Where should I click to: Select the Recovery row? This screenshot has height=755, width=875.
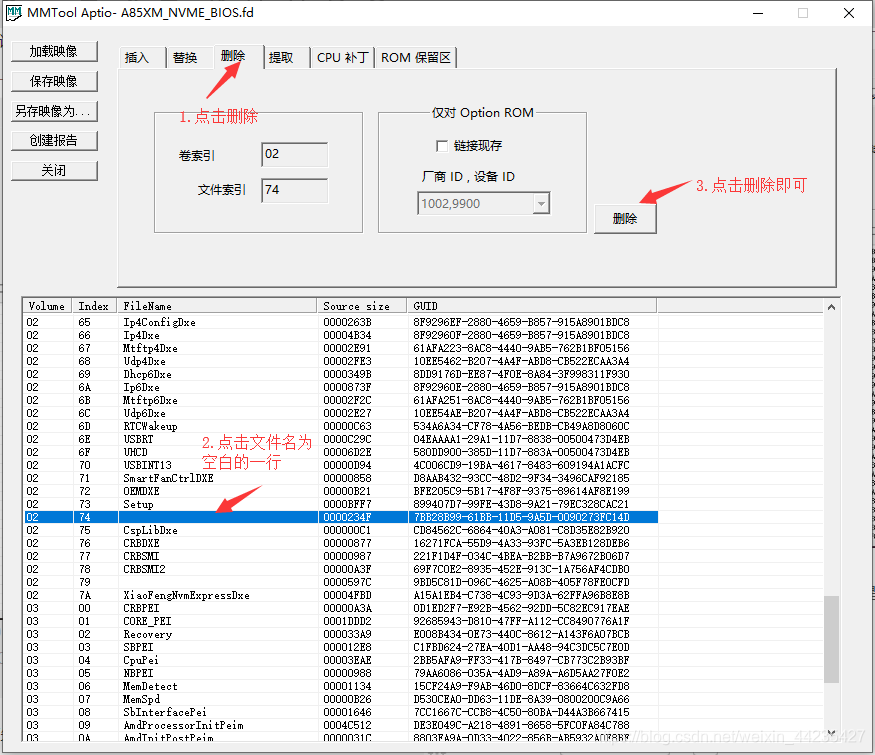(x=341, y=634)
